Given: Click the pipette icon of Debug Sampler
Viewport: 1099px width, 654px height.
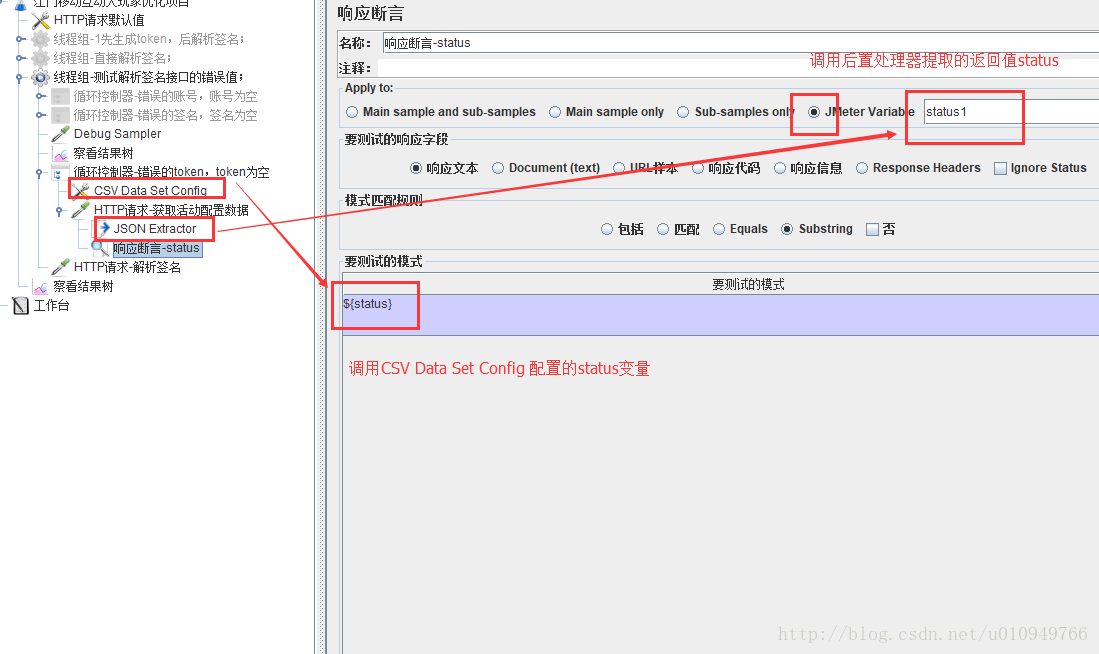Looking at the screenshot, I should pyautogui.click(x=61, y=134).
